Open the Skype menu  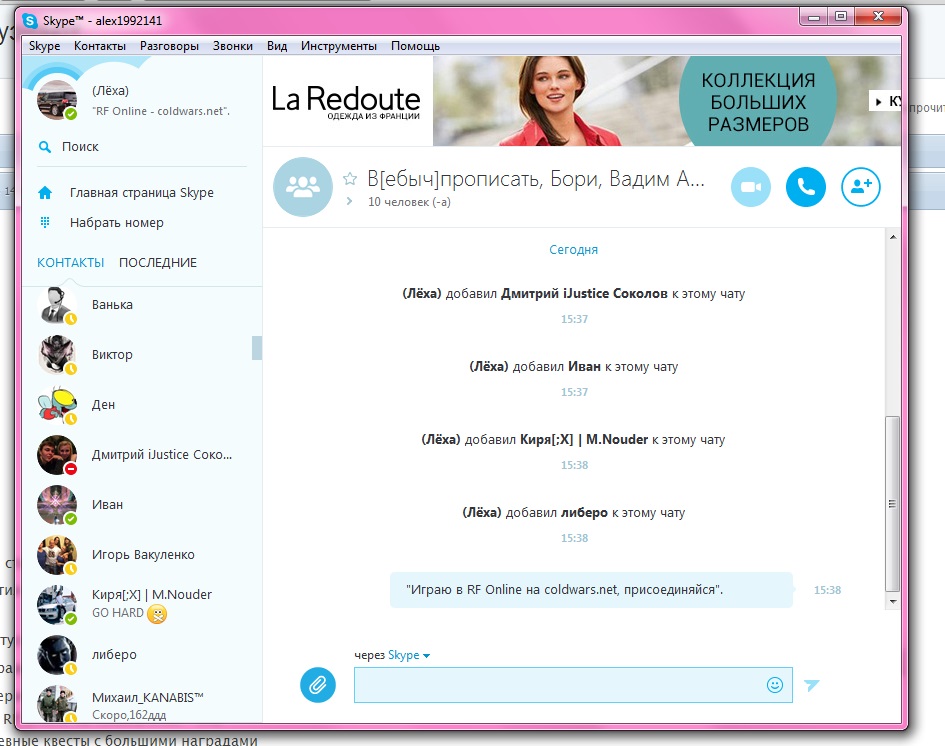pos(45,46)
